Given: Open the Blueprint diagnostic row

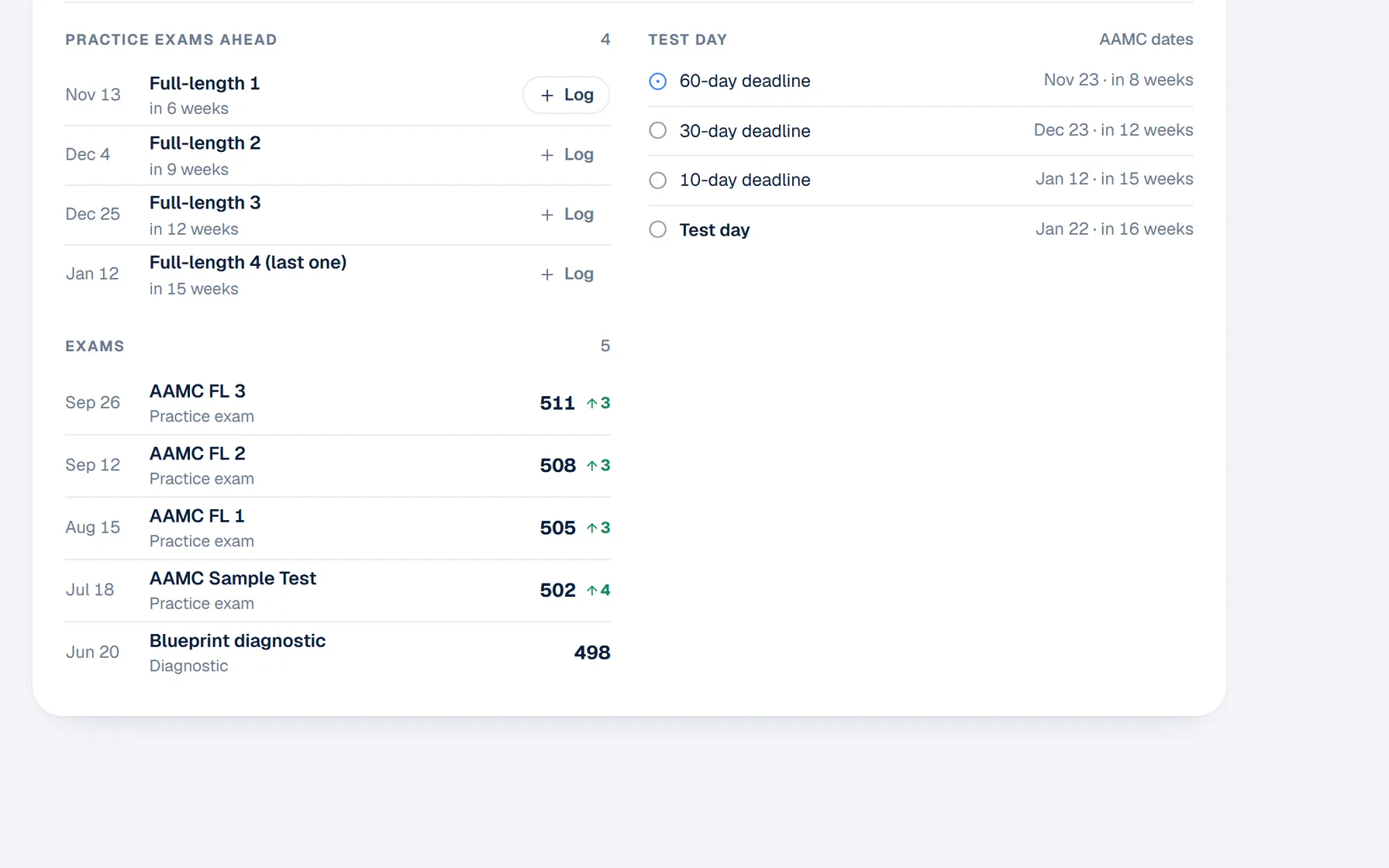Looking at the screenshot, I should tap(338, 653).
